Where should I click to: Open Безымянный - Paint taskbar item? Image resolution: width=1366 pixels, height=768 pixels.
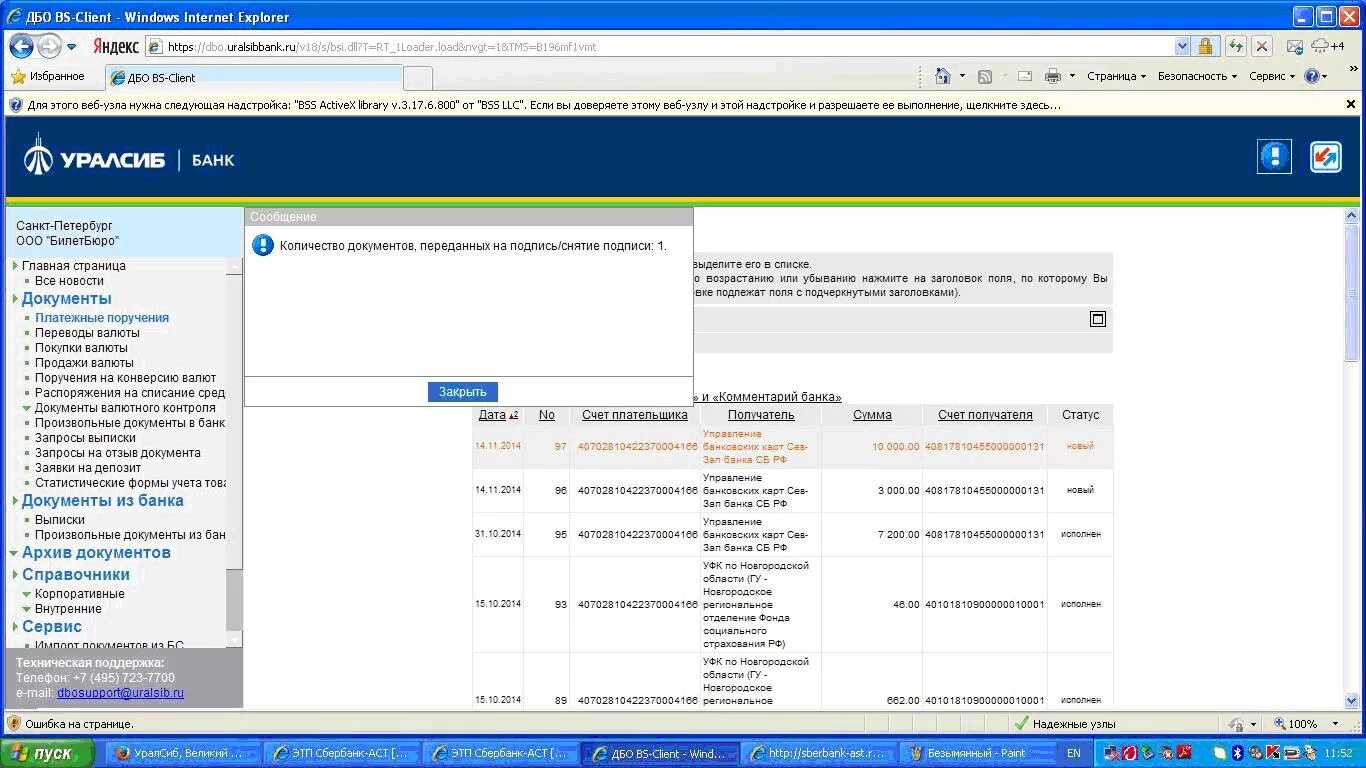click(979, 753)
